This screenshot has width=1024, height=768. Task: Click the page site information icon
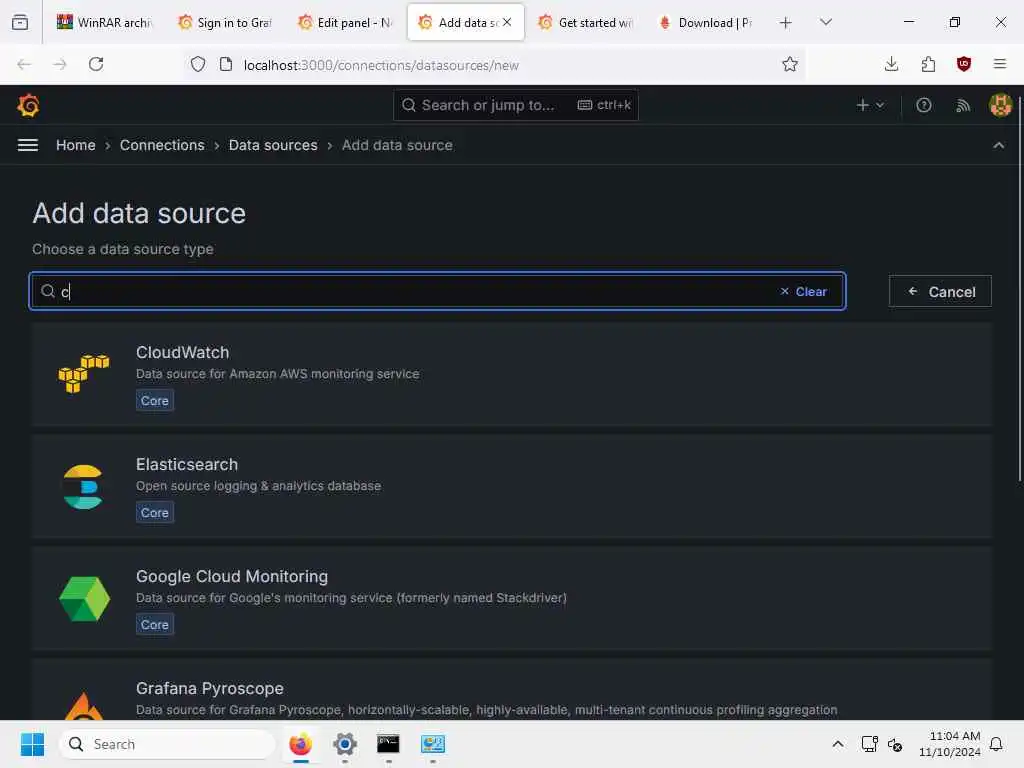(226, 64)
